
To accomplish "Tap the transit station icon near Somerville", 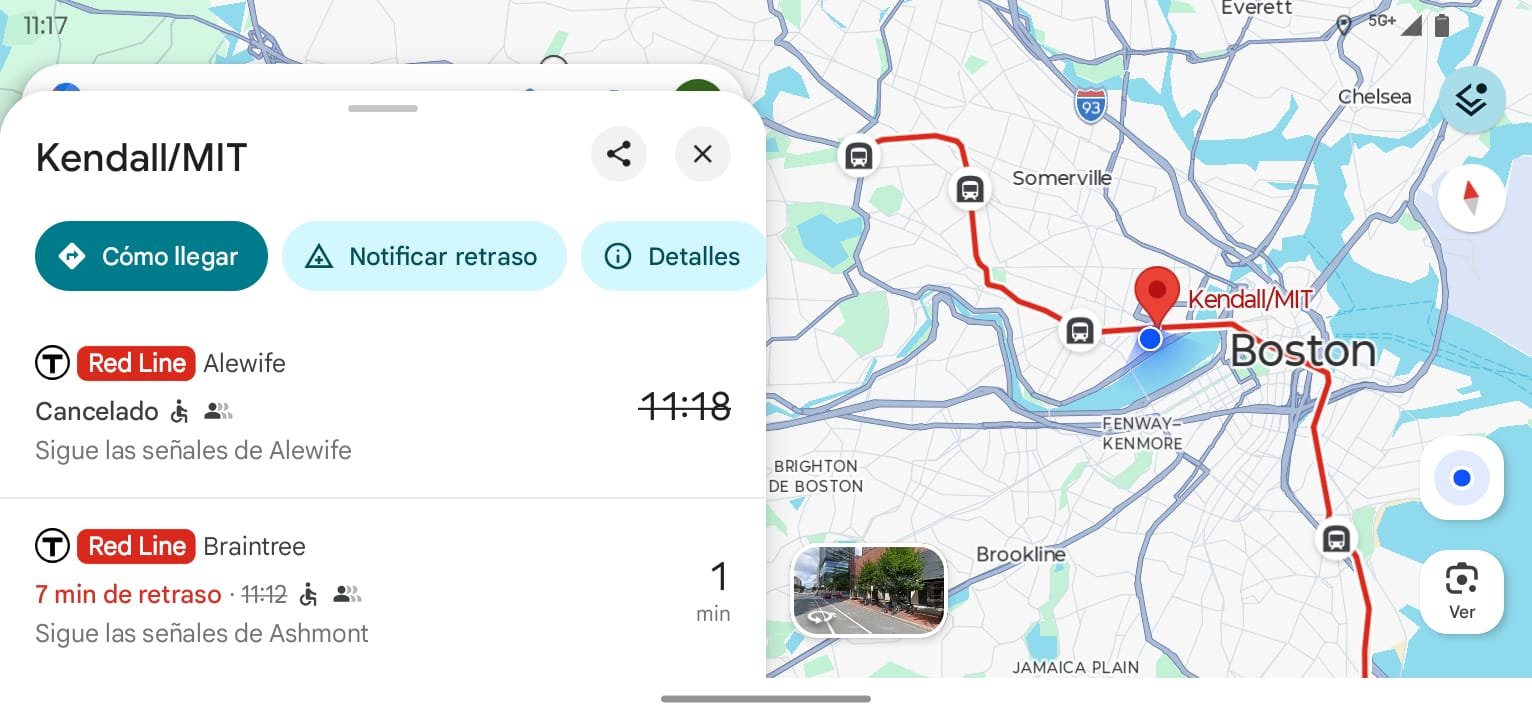I will pyautogui.click(x=969, y=189).
